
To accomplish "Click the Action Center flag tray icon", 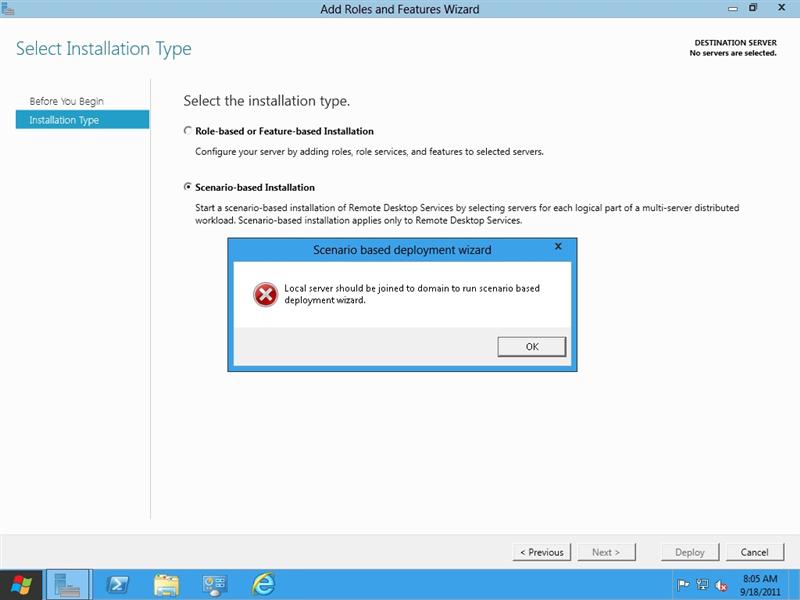I will [x=683, y=585].
